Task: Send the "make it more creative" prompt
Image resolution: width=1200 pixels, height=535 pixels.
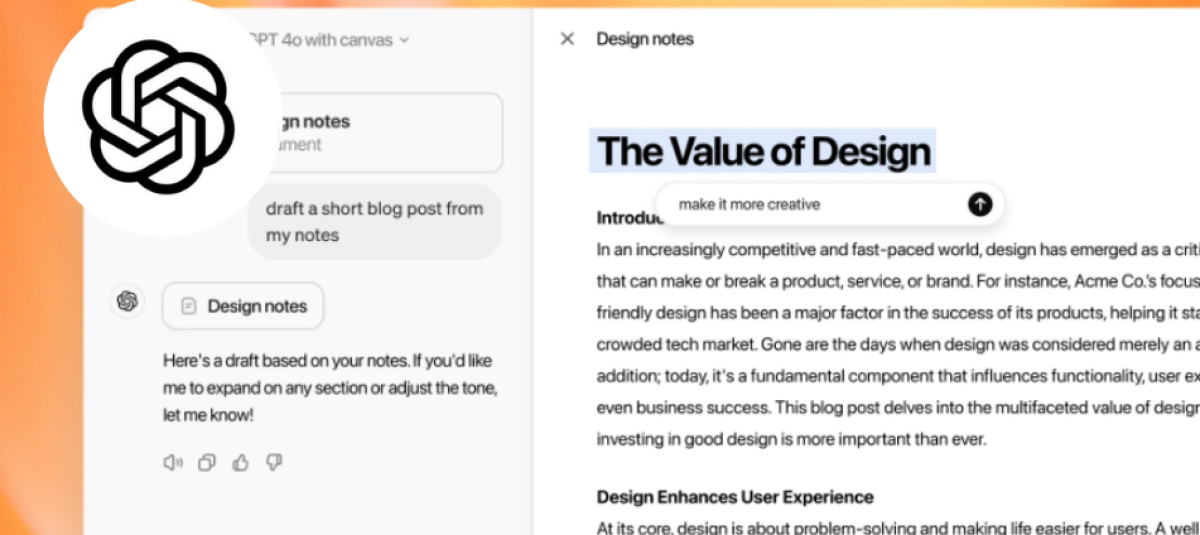Action: pyautogui.click(x=980, y=204)
